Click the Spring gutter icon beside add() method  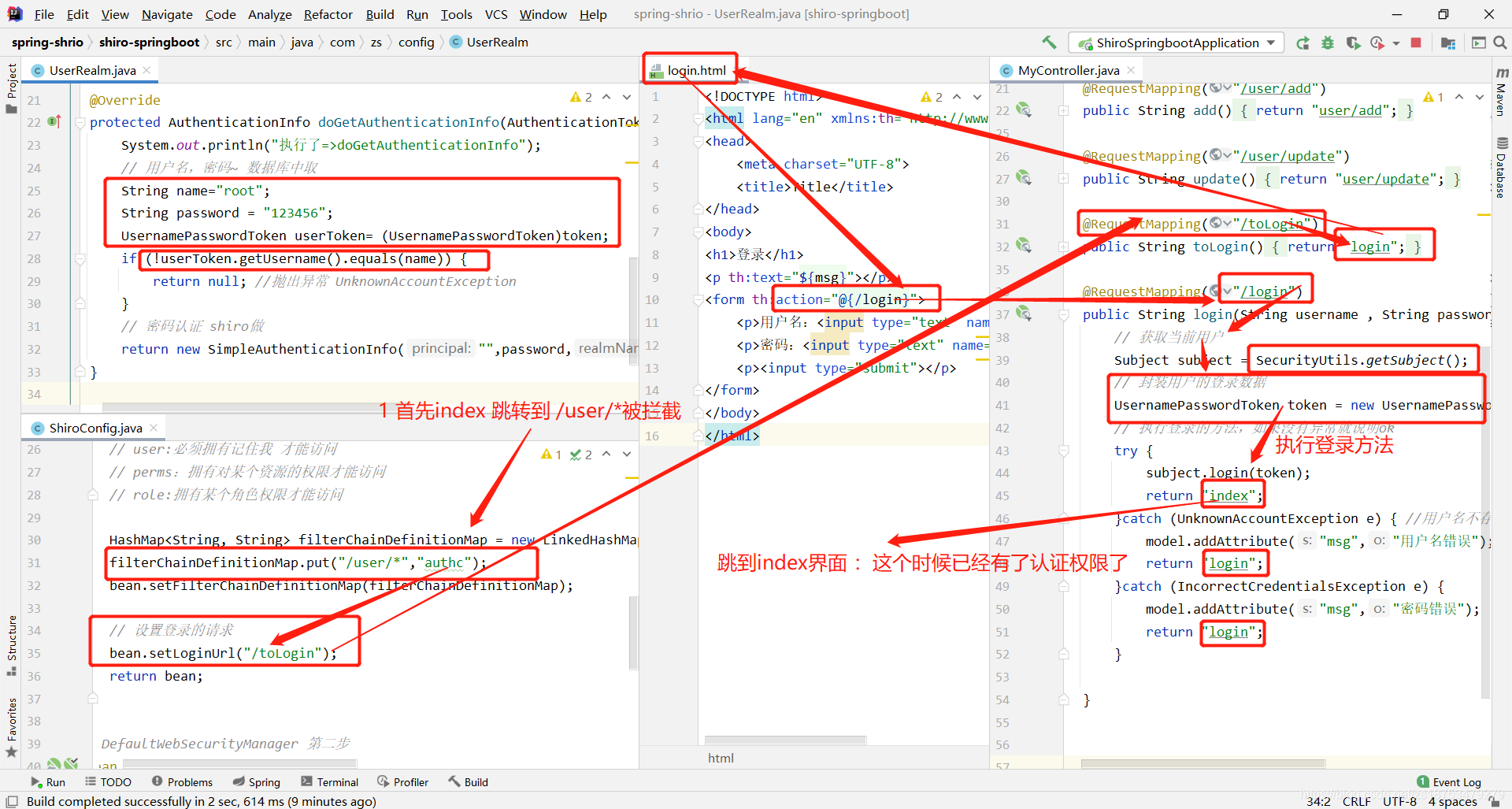tap(1024, 110)
